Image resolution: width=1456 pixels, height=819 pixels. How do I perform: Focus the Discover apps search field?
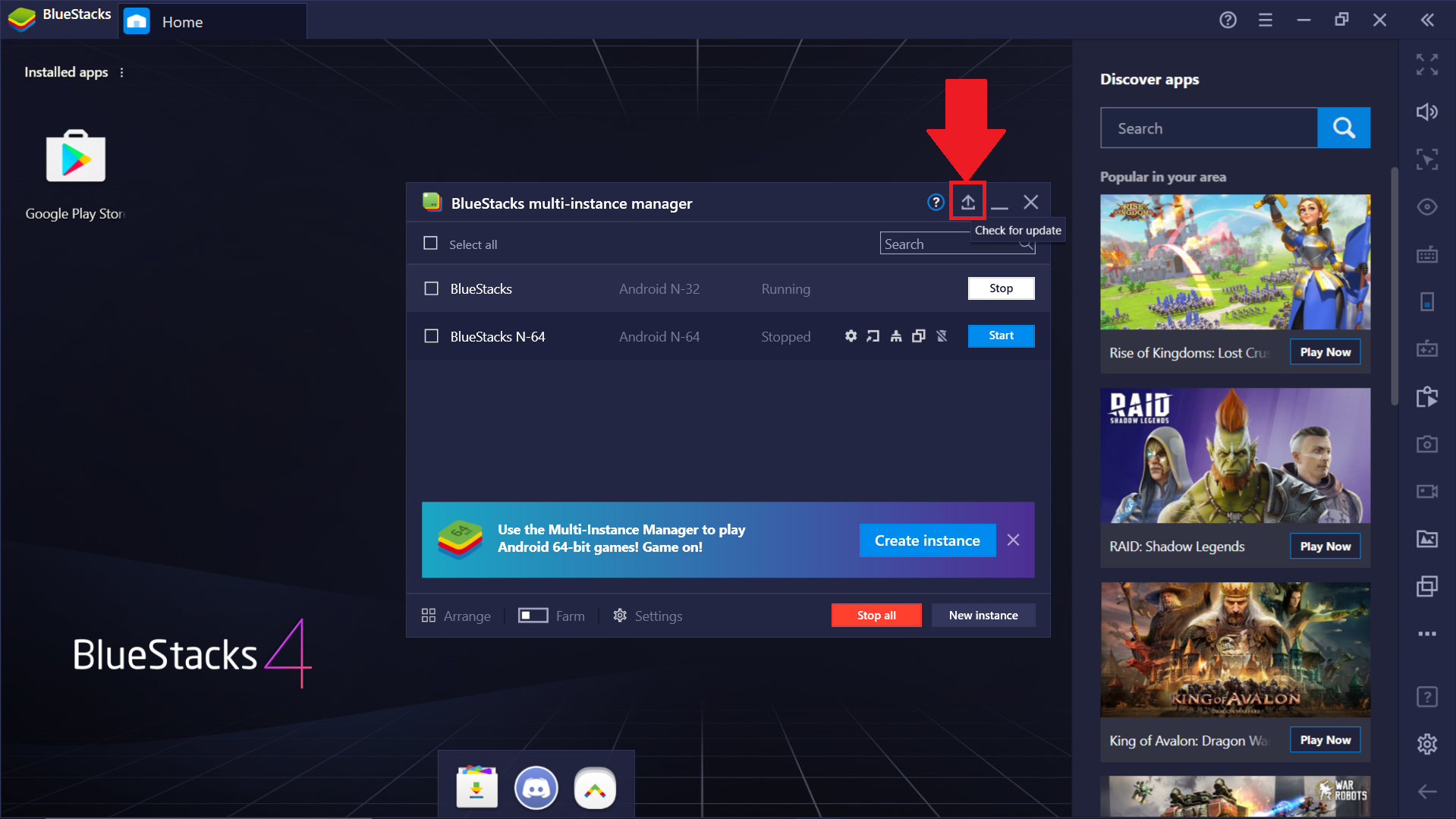click(1209, 128)
